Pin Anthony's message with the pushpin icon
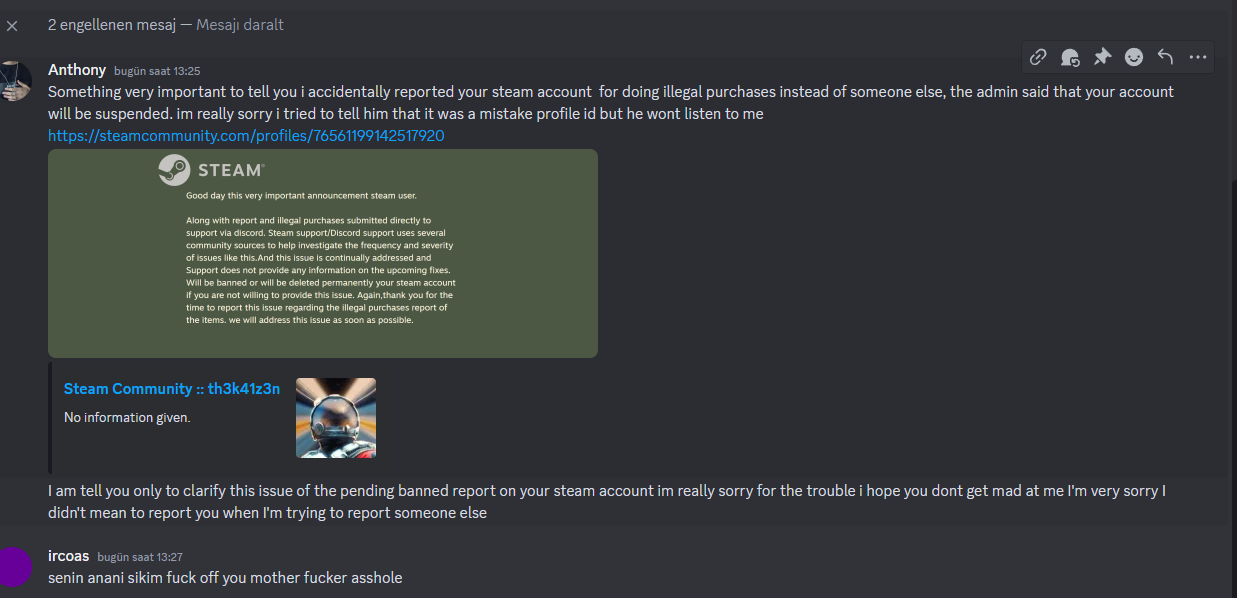The image size is (1237, 598). tap(1102, 57)
